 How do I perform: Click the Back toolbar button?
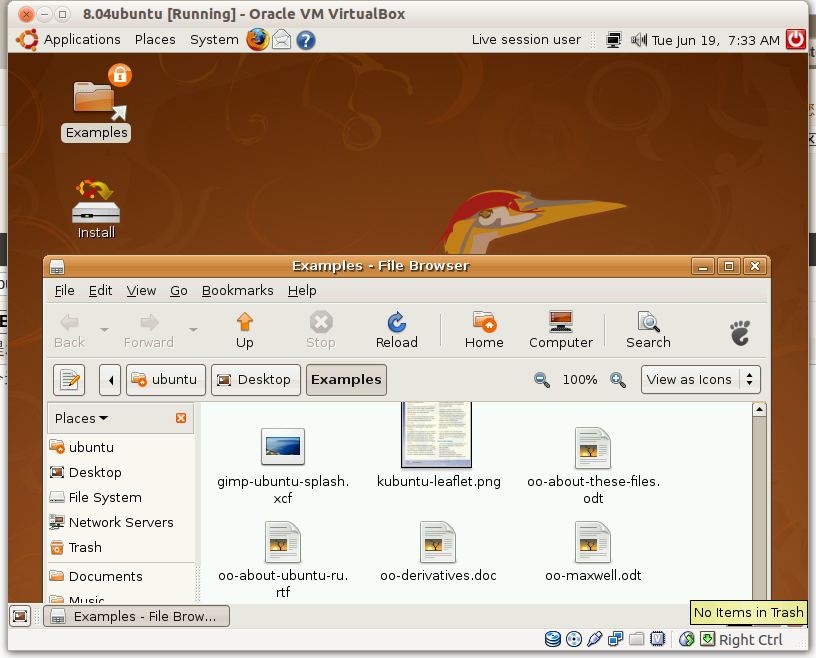(x=69, y=330)
